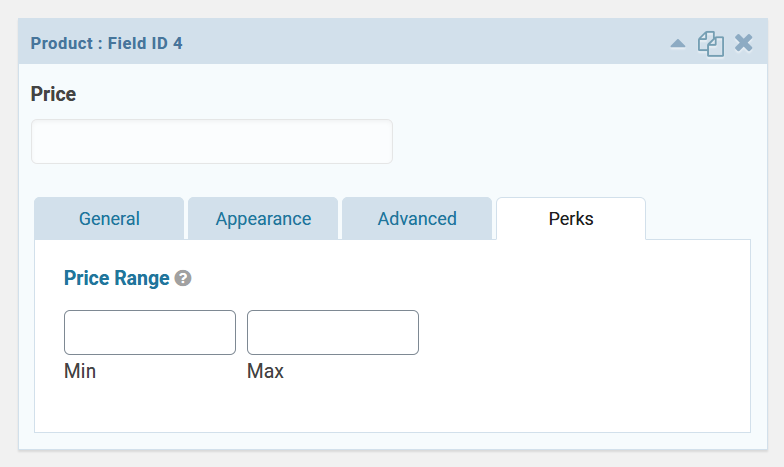Click into the Min price range field
The height and width of the screenshot is (467, 784).
150,332
